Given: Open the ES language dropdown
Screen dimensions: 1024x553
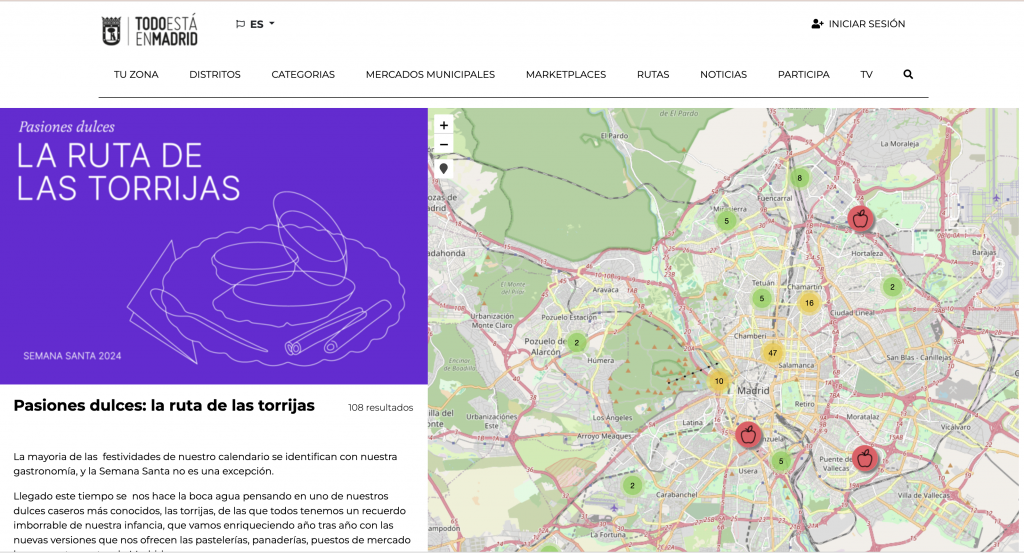Looking at the screenshot, I should pos(256,24).
